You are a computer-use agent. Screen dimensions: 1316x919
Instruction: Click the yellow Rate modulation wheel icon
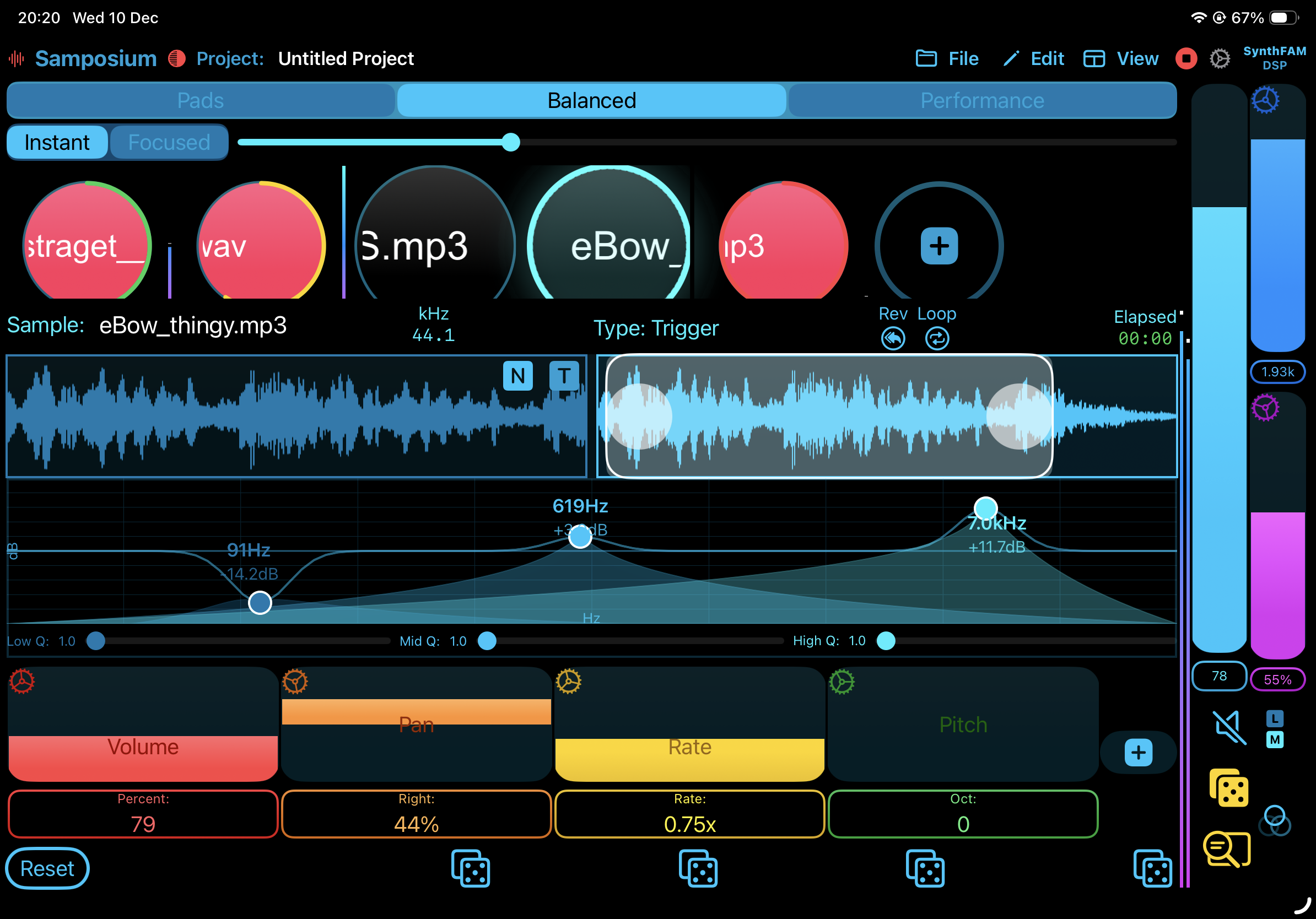[569, 681]
